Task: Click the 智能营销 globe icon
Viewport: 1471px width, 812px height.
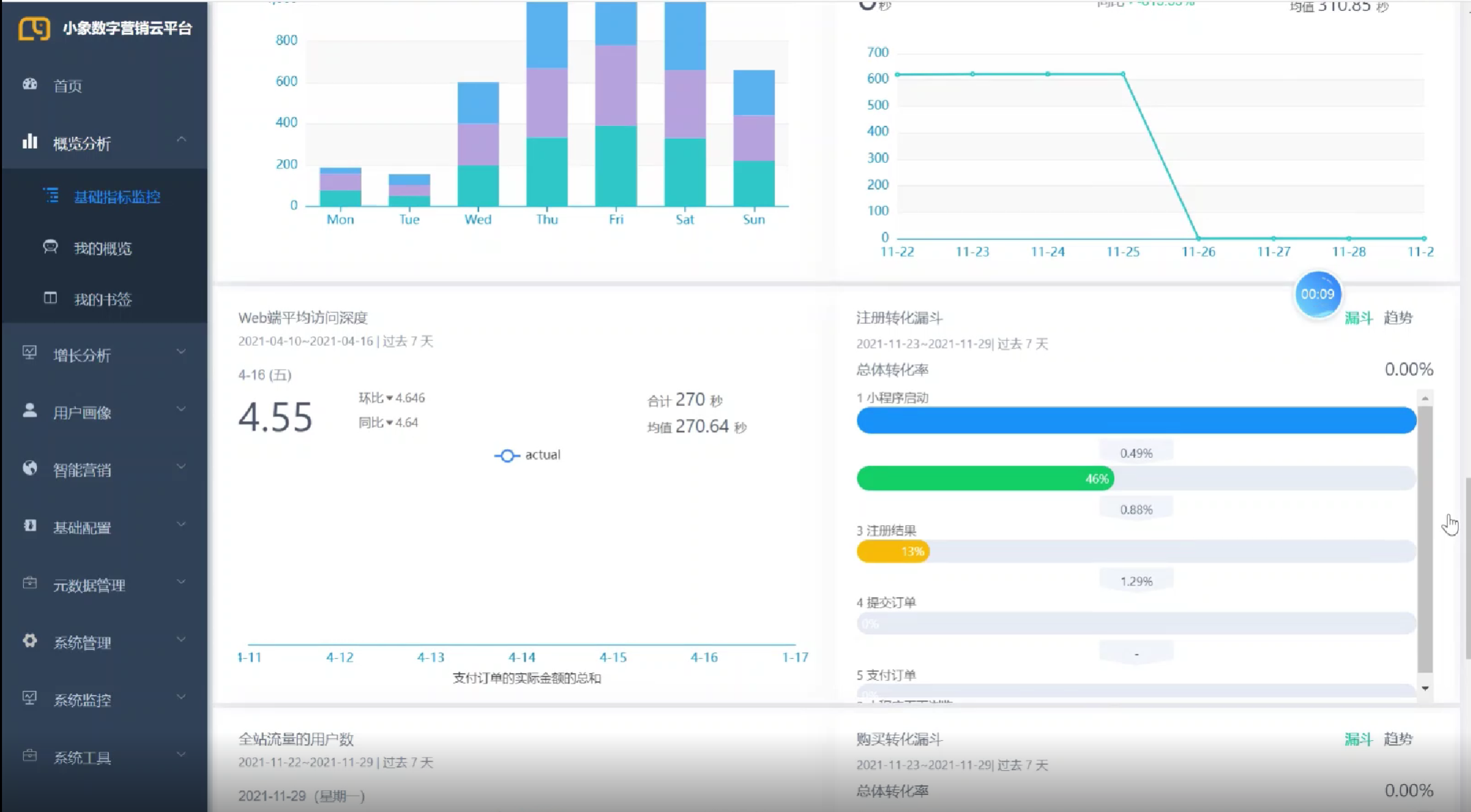Action: click(30, 468)
